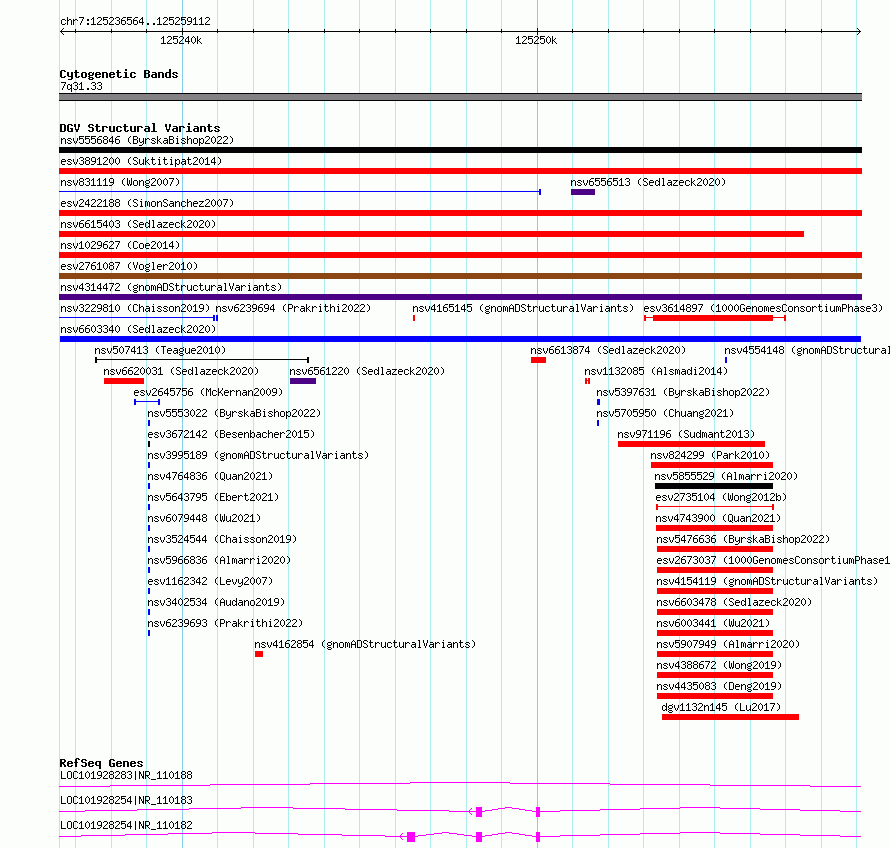Select the blue nsv6603340 variant bar
The image size is (890, 848).
(x=460, y=339)
